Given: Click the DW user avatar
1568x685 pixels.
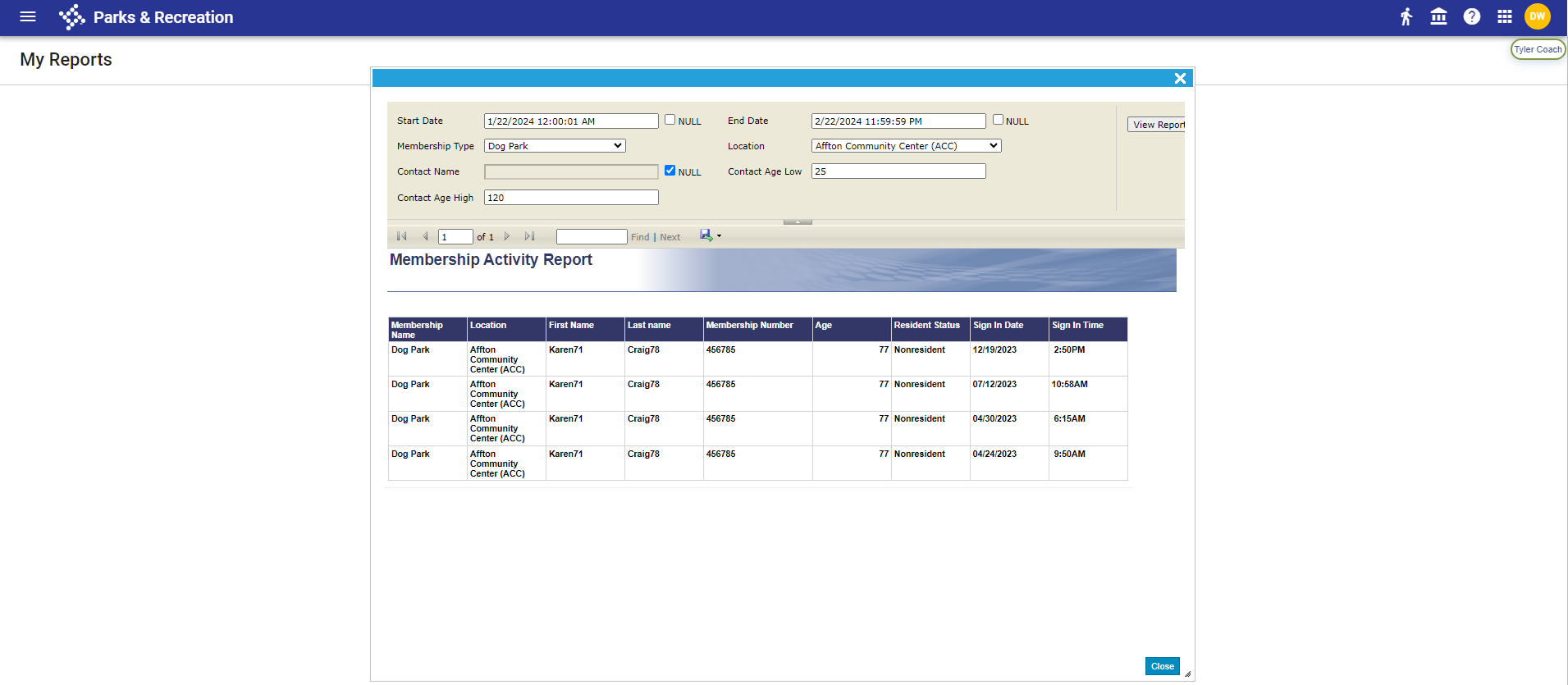Looking at the screenshot, I should (x=1537, y=16).
